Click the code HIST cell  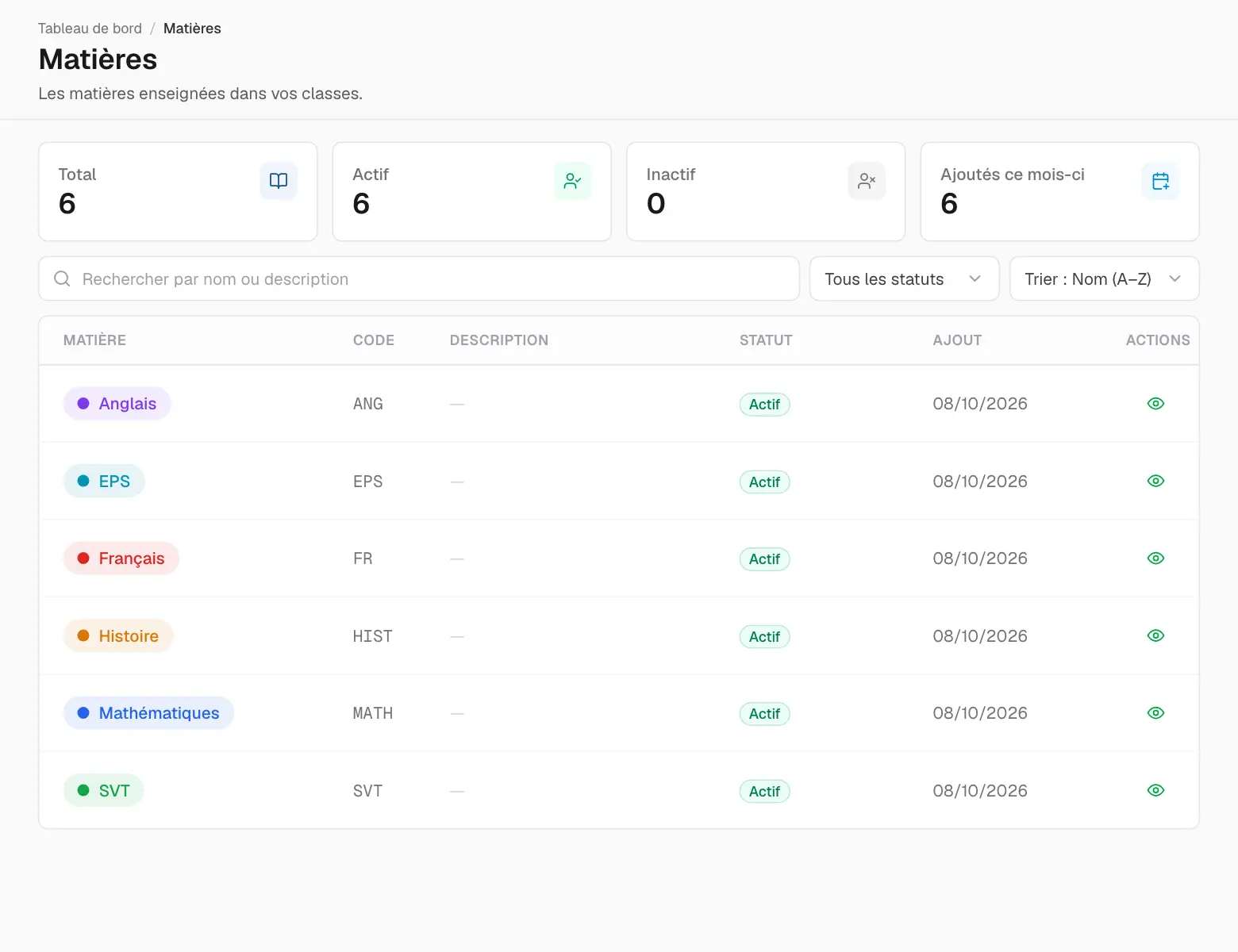click(x=373, y=636)
